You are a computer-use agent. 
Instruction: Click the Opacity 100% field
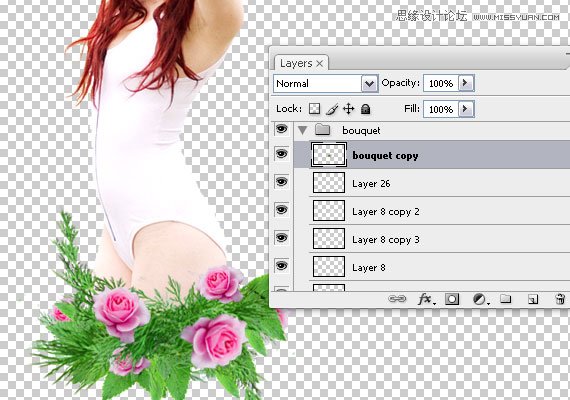pyautogui.click(x=441, y=83)
